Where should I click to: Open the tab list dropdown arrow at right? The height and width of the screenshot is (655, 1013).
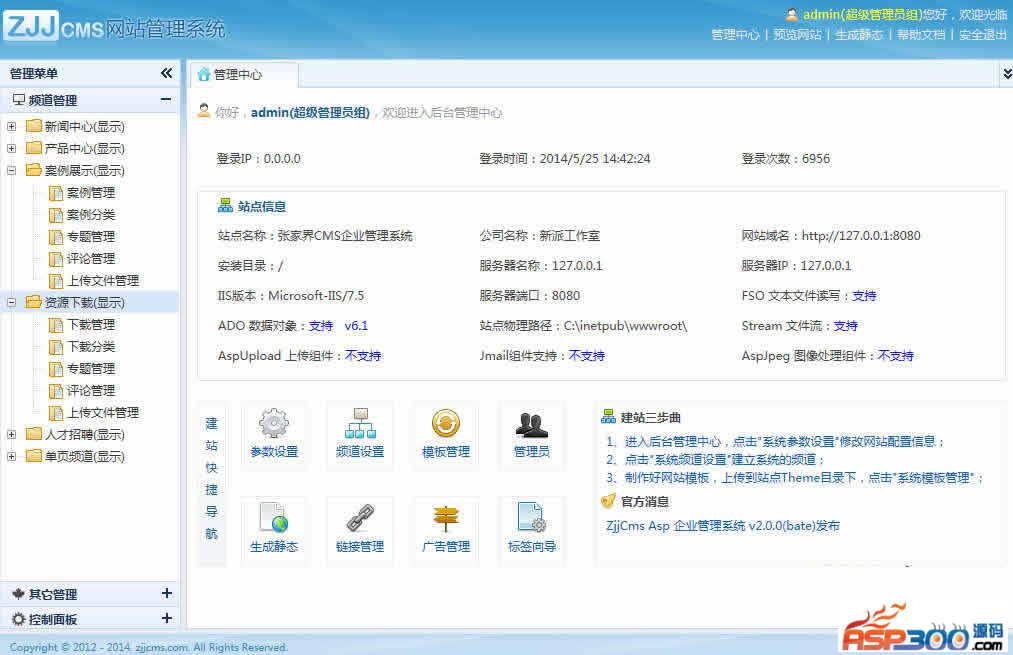1007,74
